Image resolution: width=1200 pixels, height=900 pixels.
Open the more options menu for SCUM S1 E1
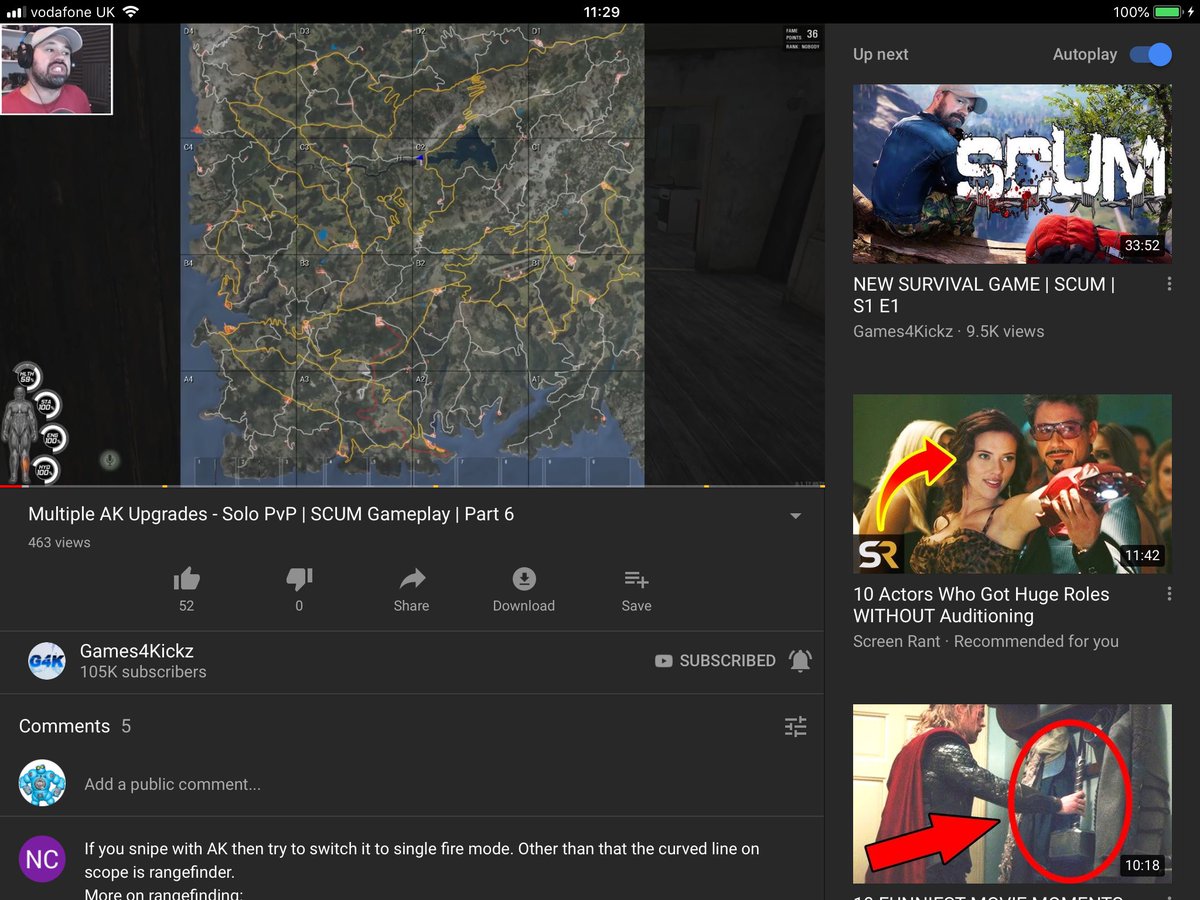(x=1168, y=285)
